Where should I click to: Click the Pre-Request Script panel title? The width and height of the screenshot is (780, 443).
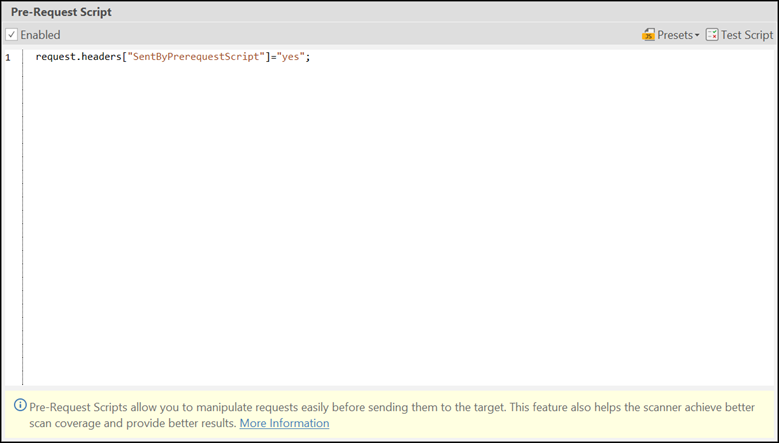click(62, 12)
